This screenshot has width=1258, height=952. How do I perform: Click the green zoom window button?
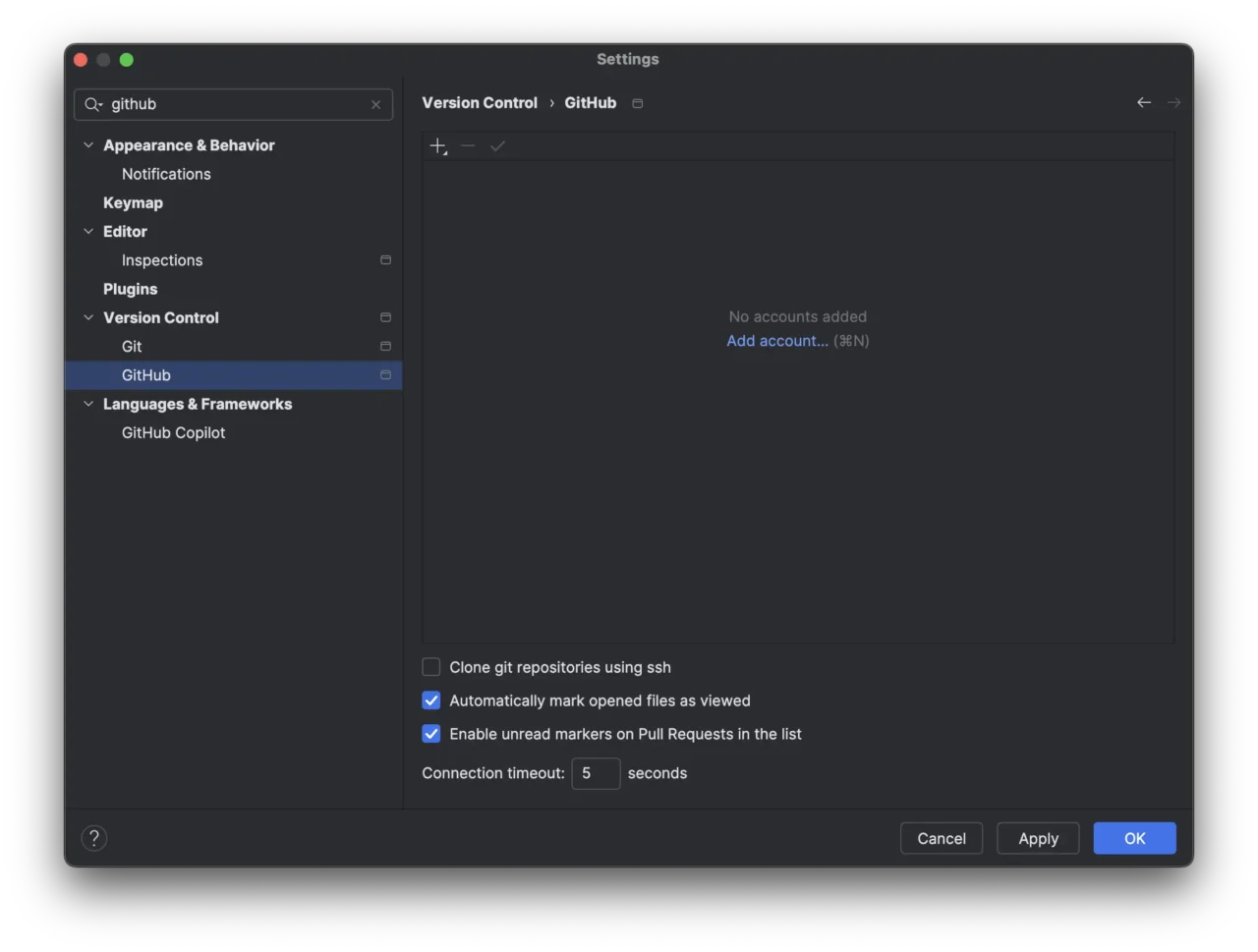coord(127,60)
